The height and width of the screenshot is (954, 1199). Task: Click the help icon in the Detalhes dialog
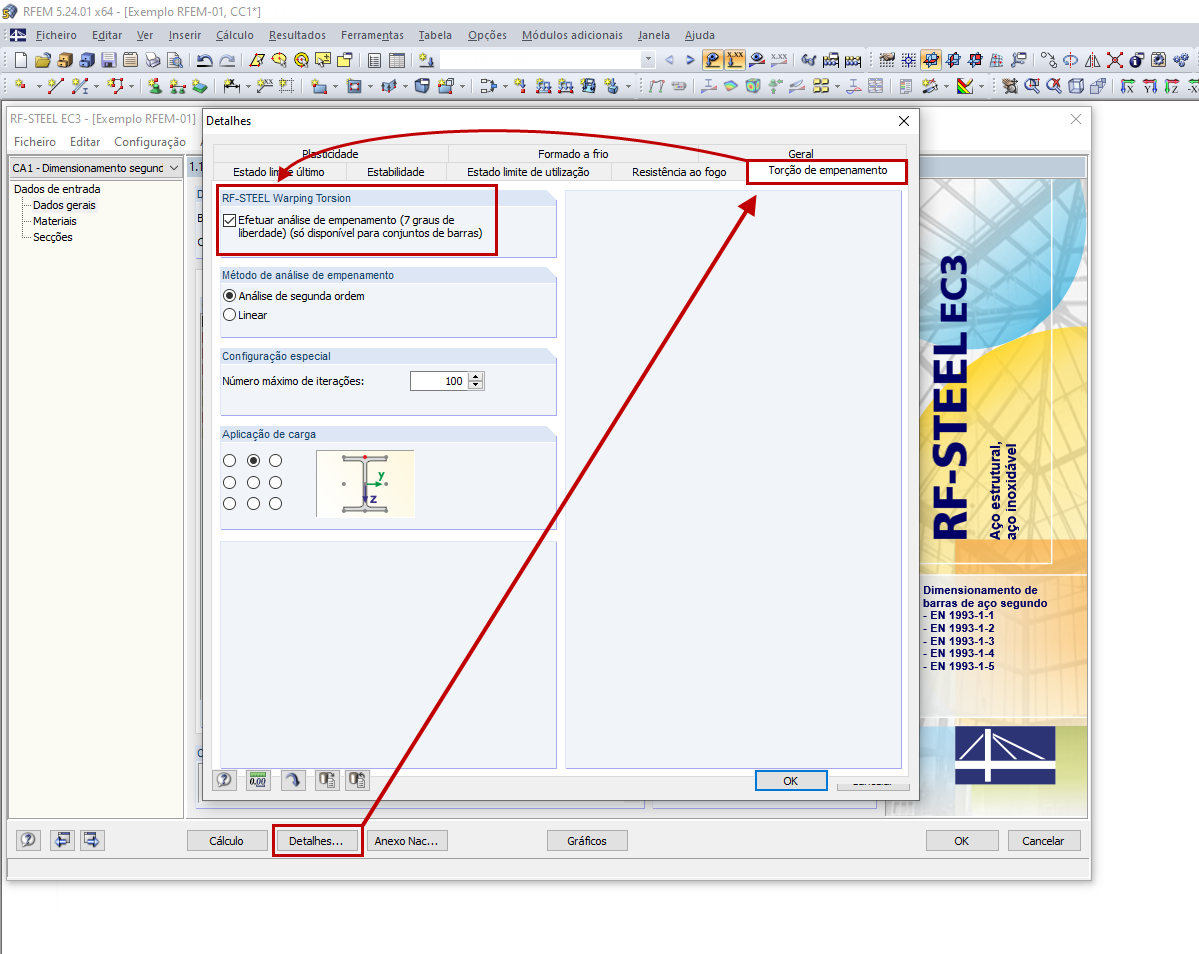click(x=224, y=780)
